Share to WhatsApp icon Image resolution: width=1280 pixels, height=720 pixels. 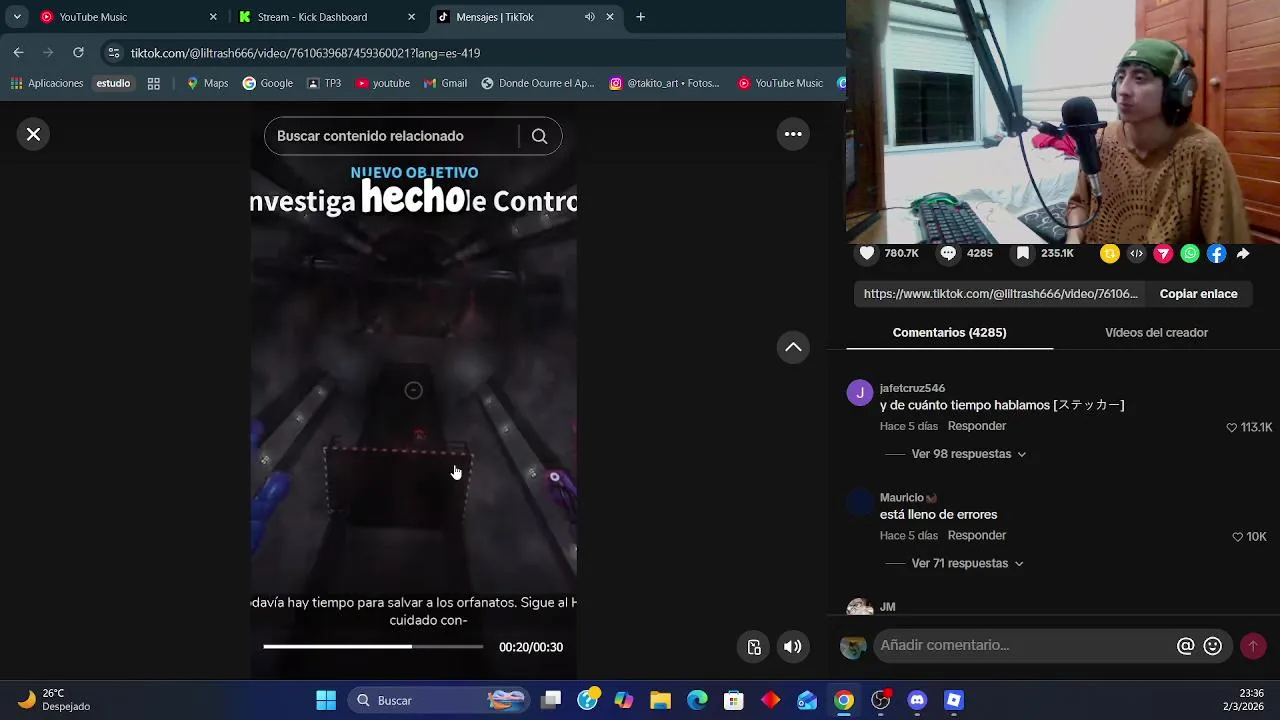coord(1190,254)
